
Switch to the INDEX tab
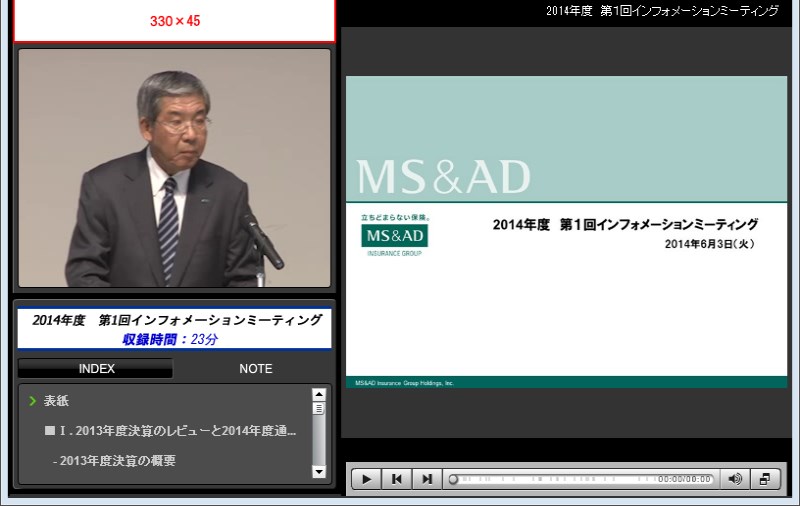[95, 368]
